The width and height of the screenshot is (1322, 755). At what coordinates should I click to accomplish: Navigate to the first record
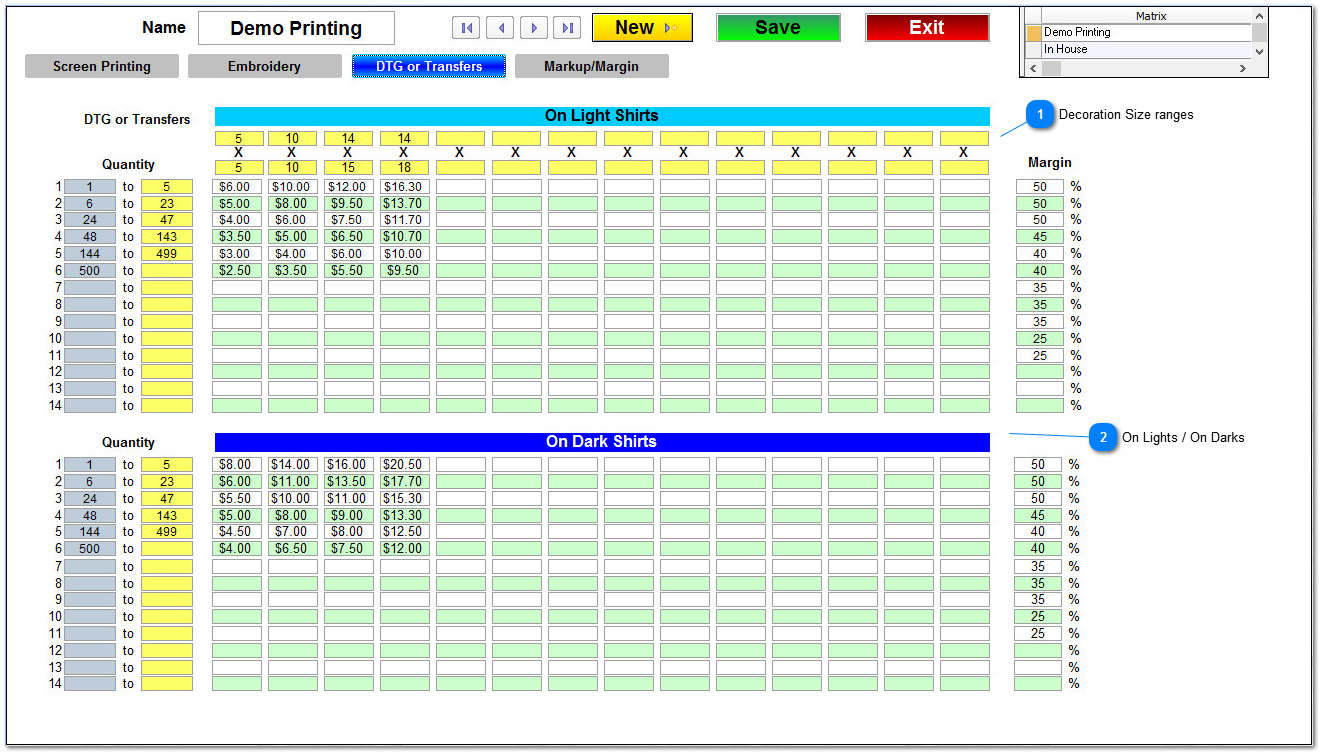point(466,27)
